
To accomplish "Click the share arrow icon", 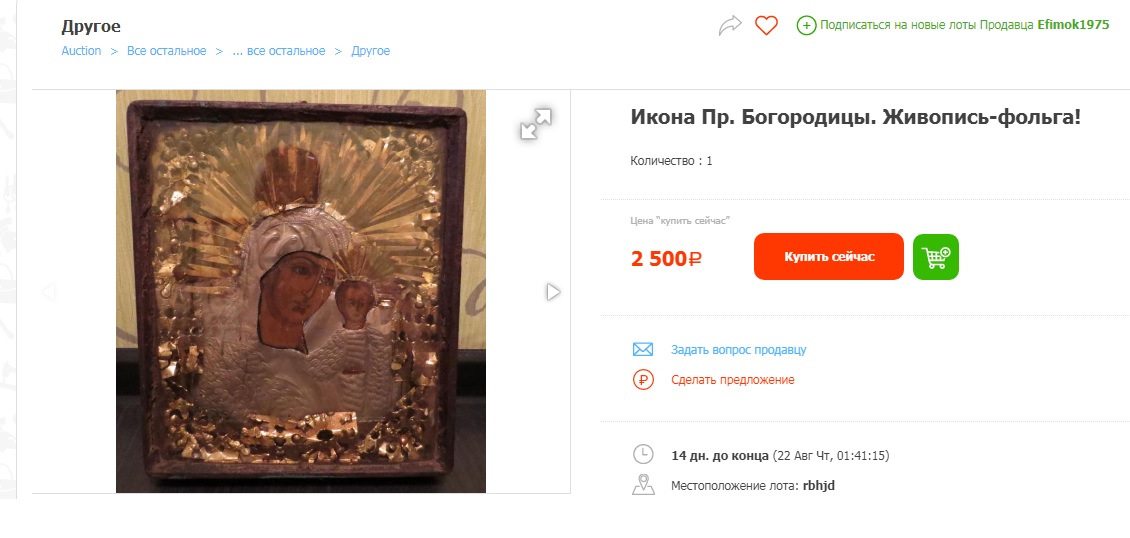I will 731,26.
